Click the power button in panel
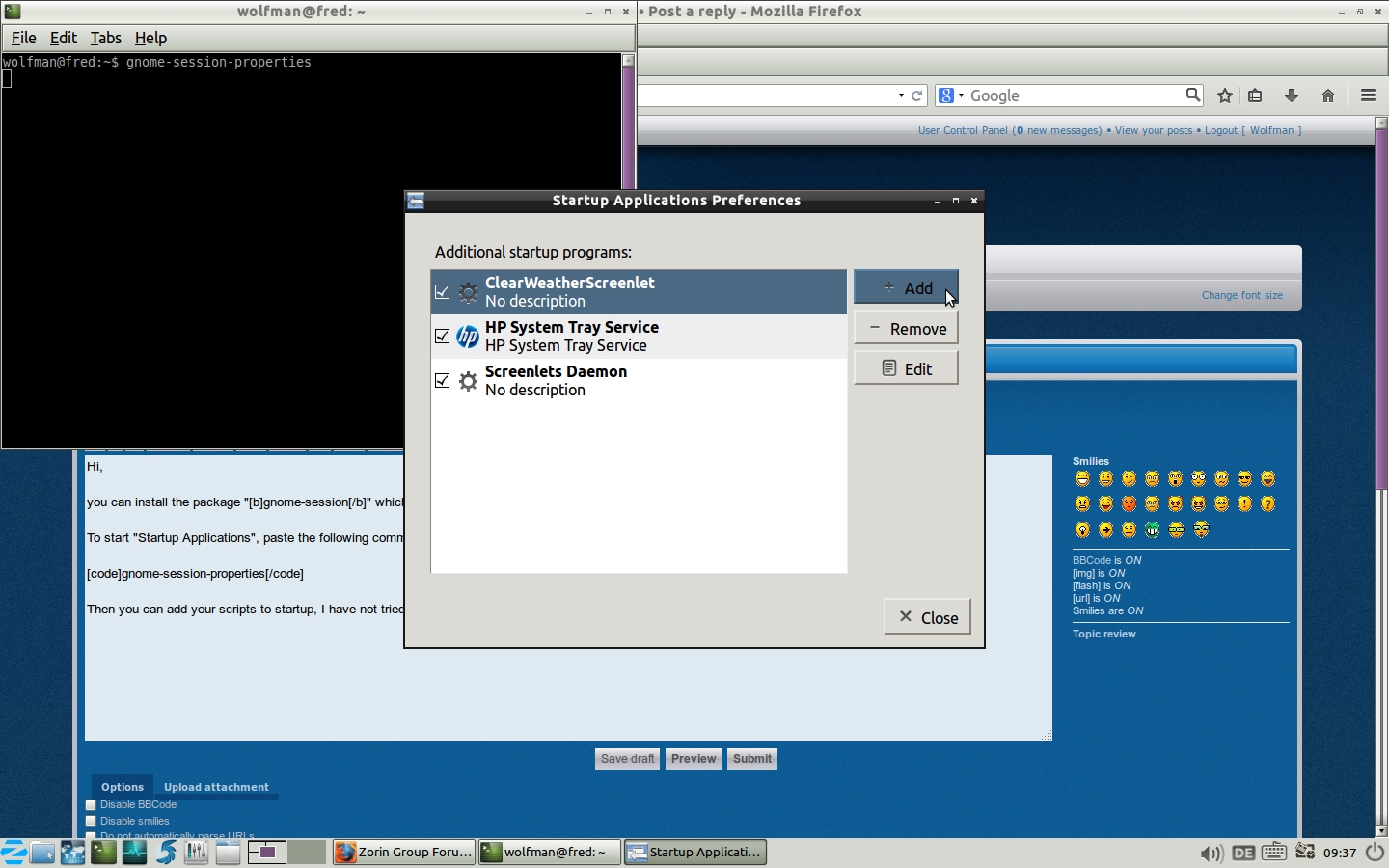The image size is (1389, 868). point(1375,853)
